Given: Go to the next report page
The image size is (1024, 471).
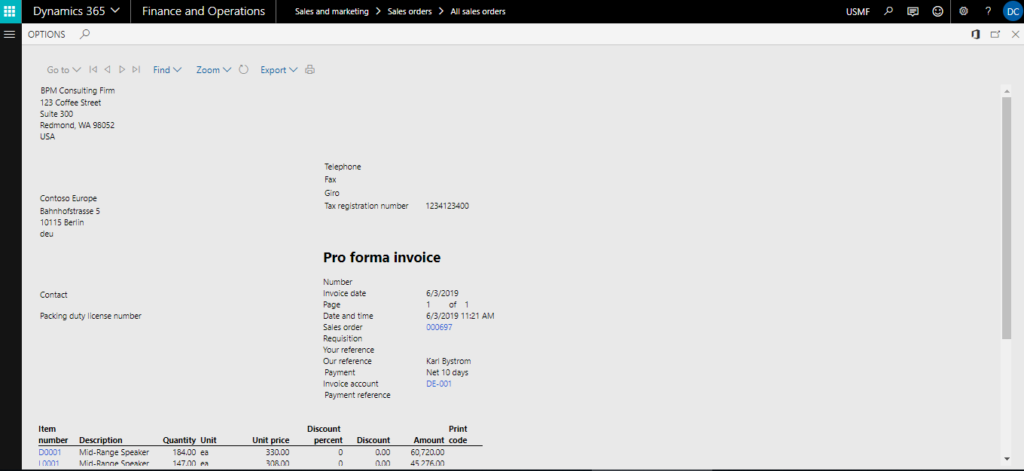Looking at the screenshot, I should point(122,69).
